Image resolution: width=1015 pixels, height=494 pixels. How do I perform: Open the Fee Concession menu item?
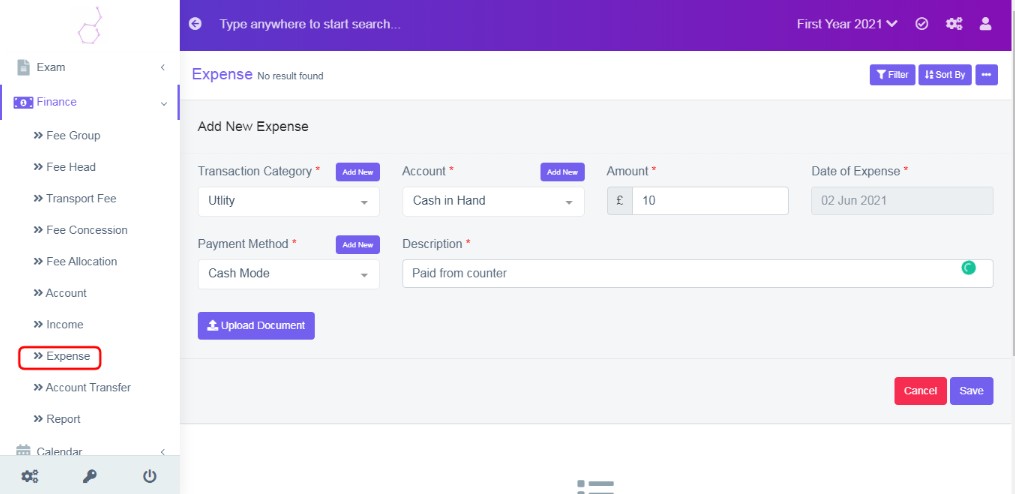coord(80,230)
